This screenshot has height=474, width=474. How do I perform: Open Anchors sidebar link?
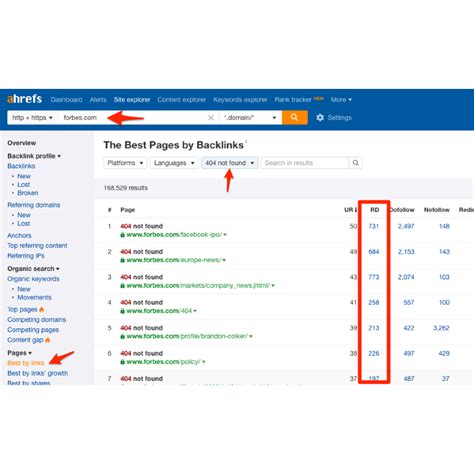[19, 235]
